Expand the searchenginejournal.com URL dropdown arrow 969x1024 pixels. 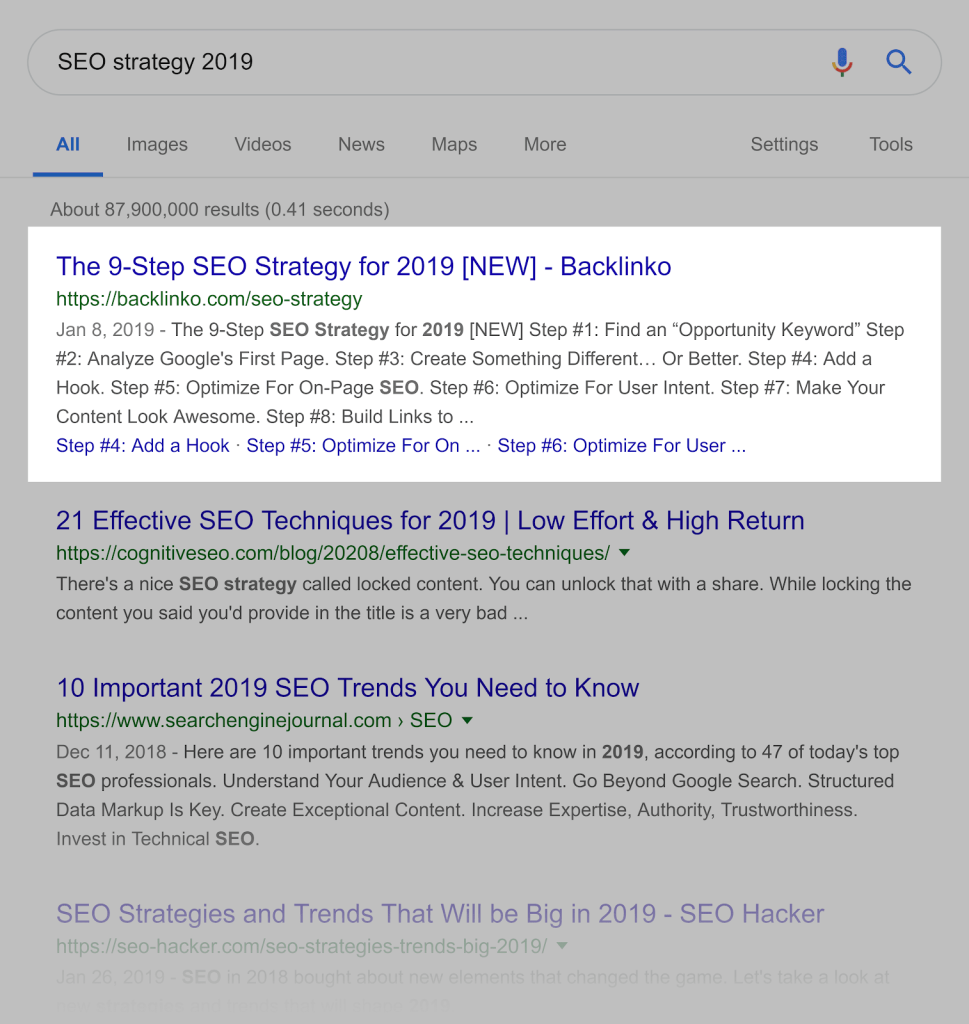[x=467, y=720]
